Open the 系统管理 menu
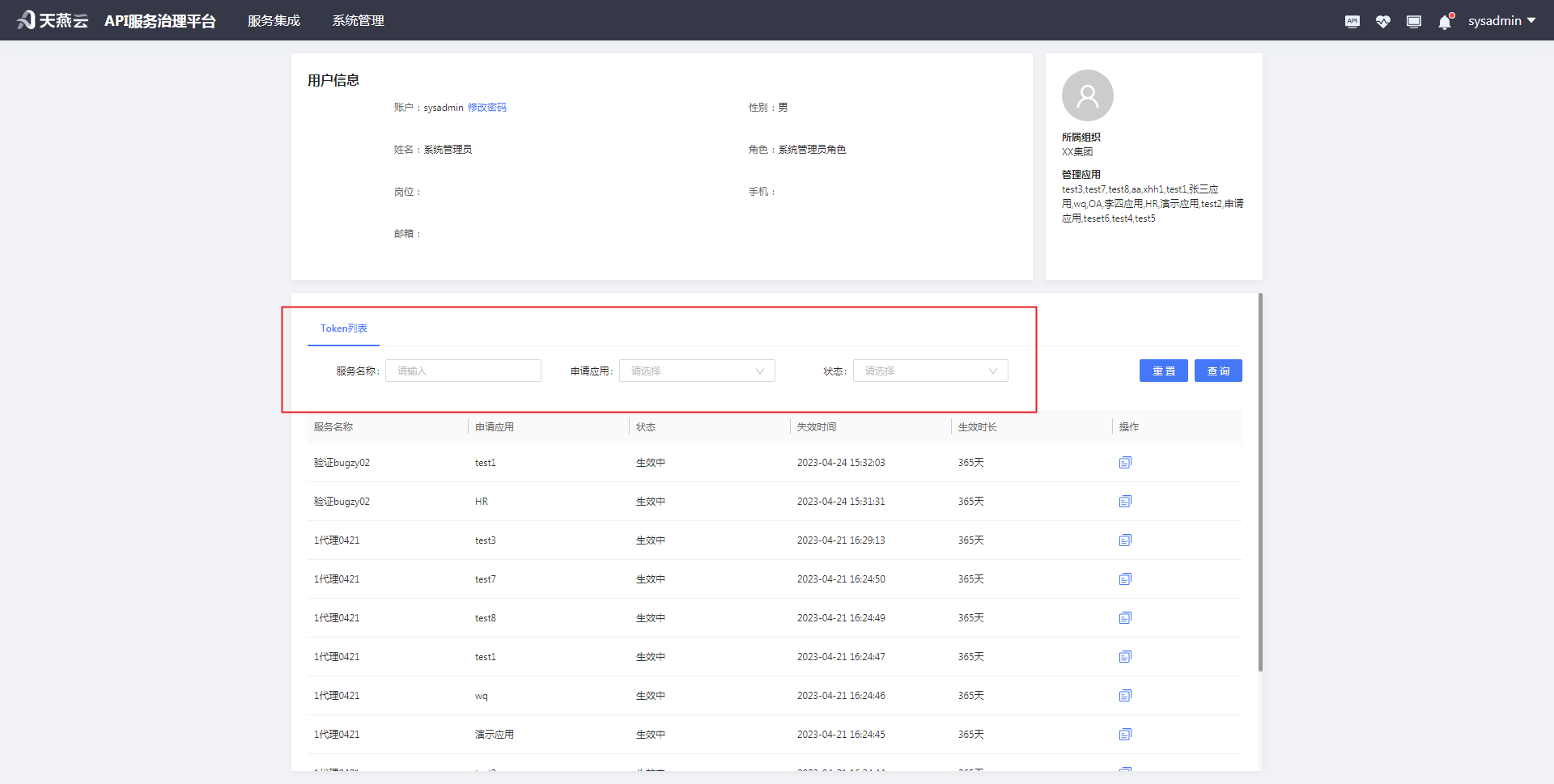1554x784 pixels. coord(358,20)
